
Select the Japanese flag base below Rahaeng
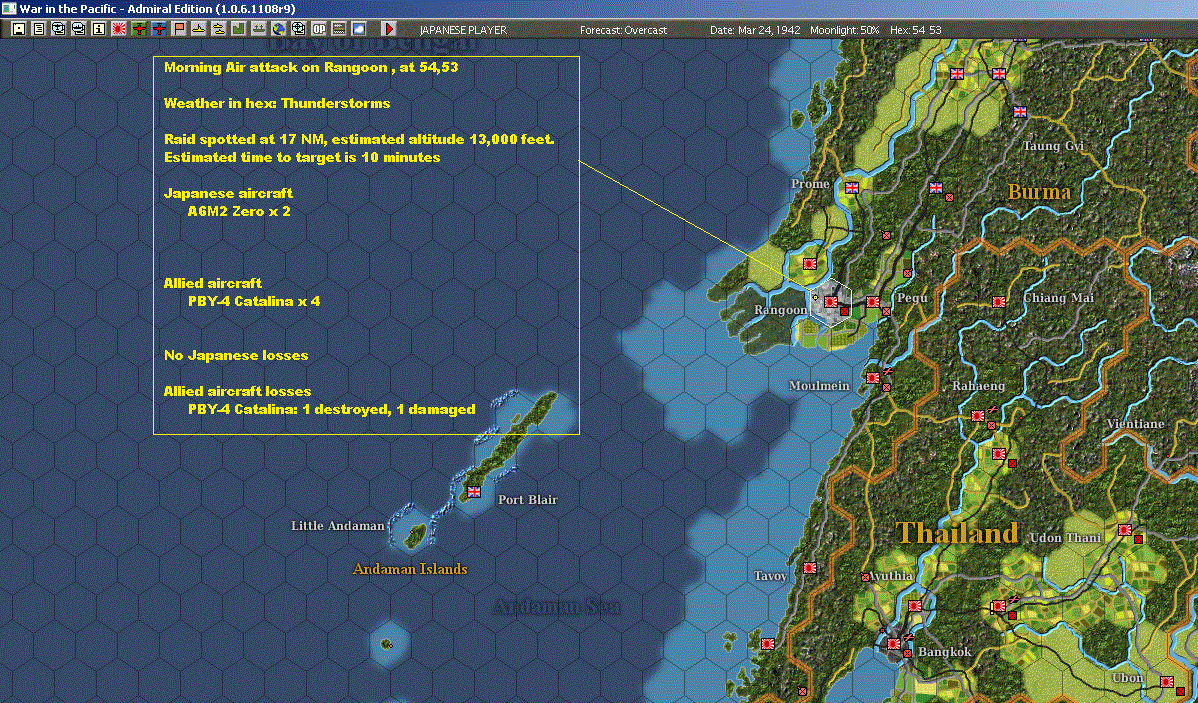pyautogui.click(x=977, y=416)
